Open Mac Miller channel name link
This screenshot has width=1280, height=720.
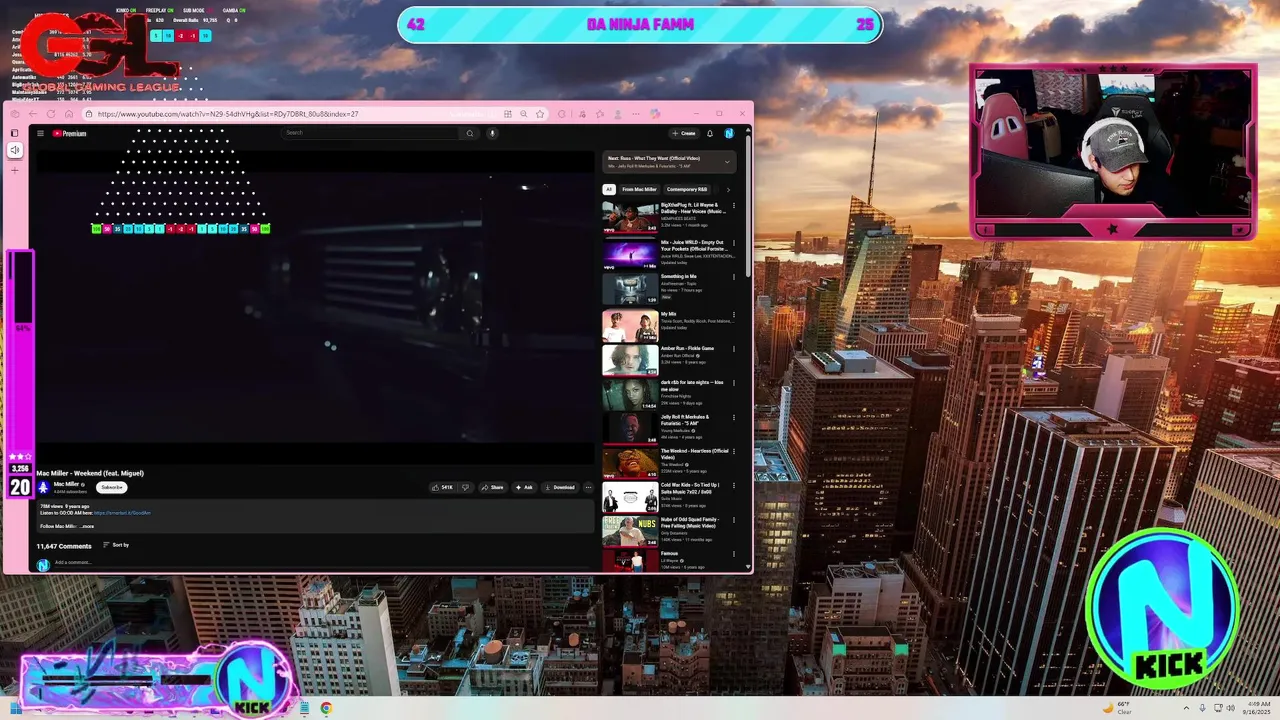click(67, 484)
